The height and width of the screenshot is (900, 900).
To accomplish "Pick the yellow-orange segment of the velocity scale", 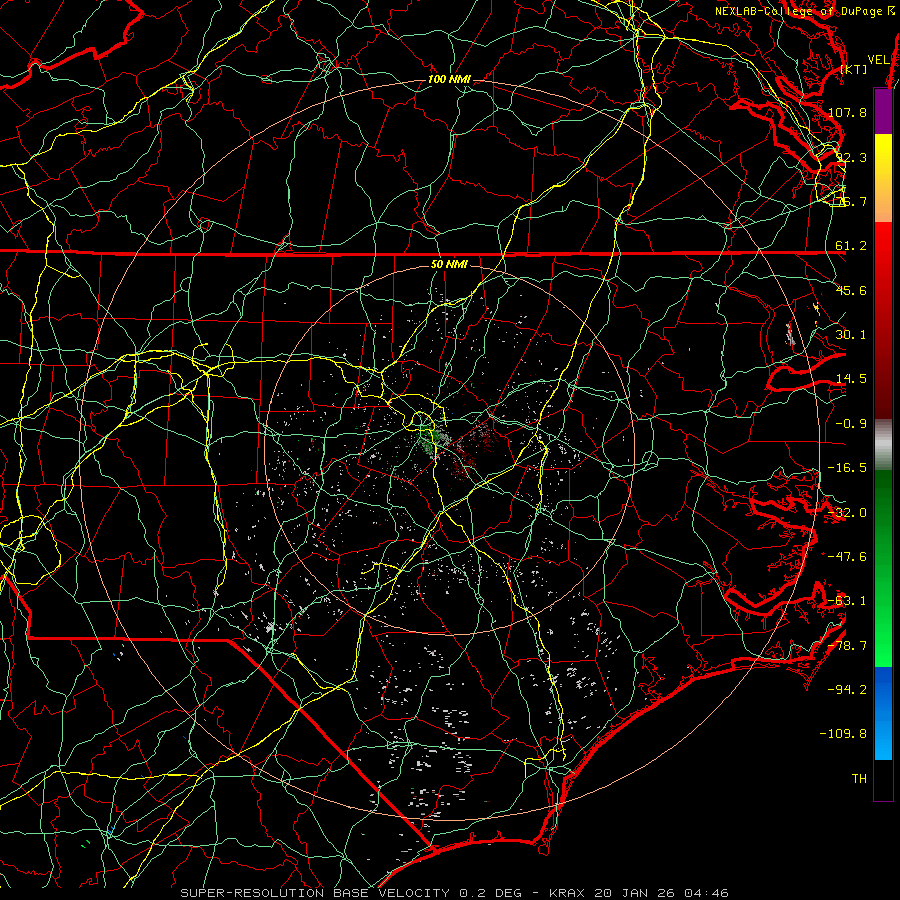I will (883, 178).
